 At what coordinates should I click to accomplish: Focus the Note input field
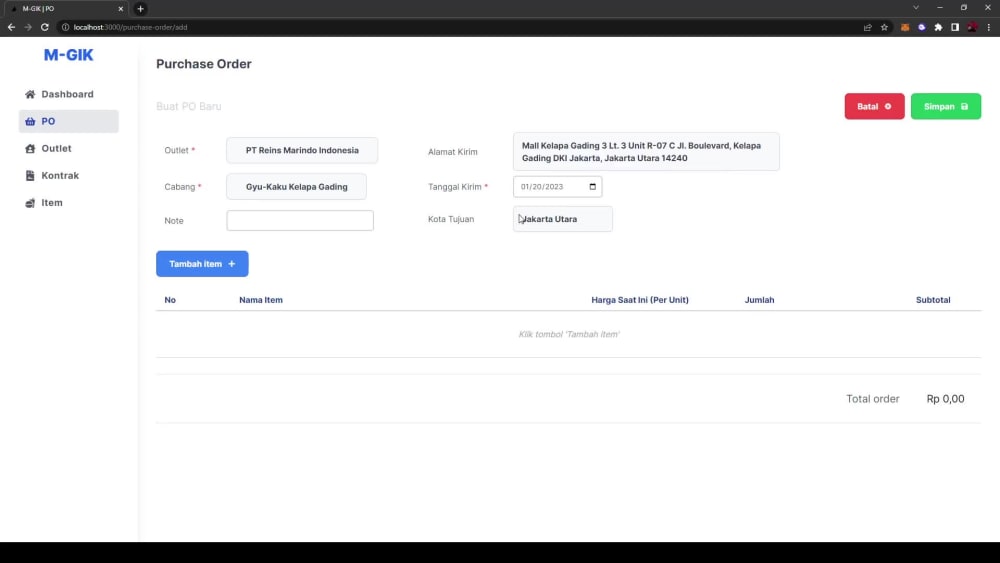click(x=300, y=221)
